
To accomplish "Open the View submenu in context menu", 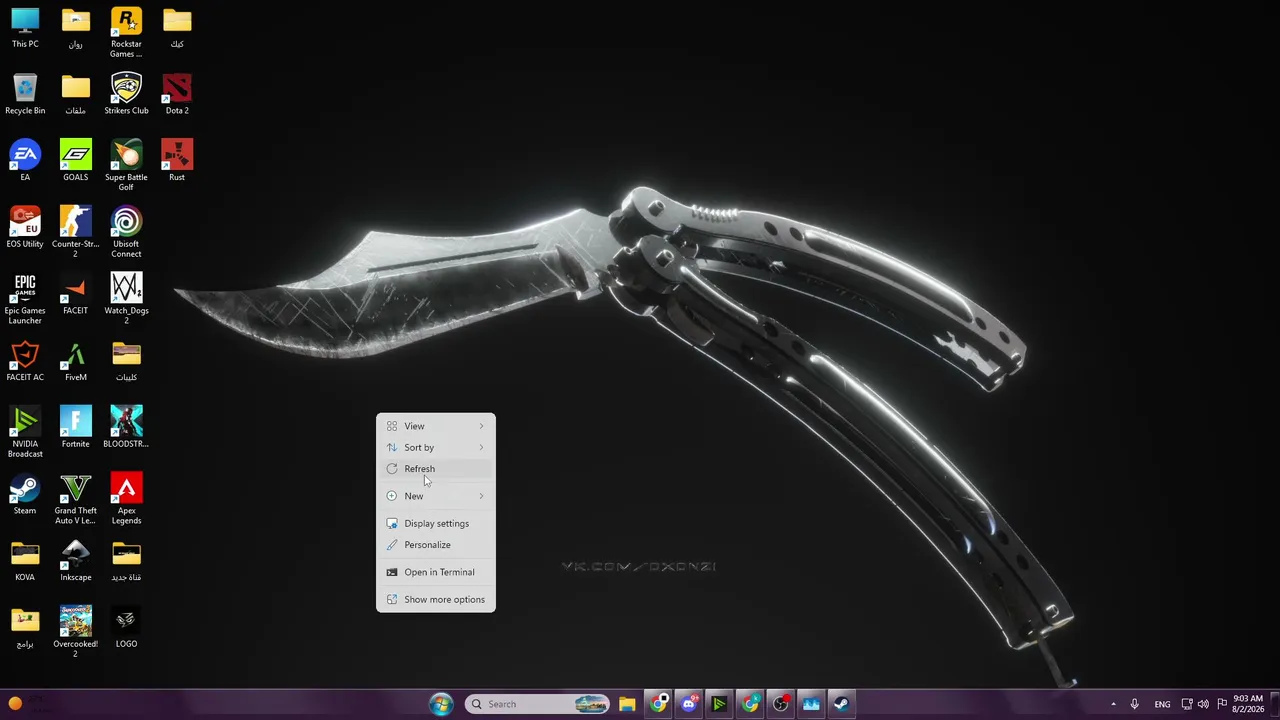I will click(435, 426).
